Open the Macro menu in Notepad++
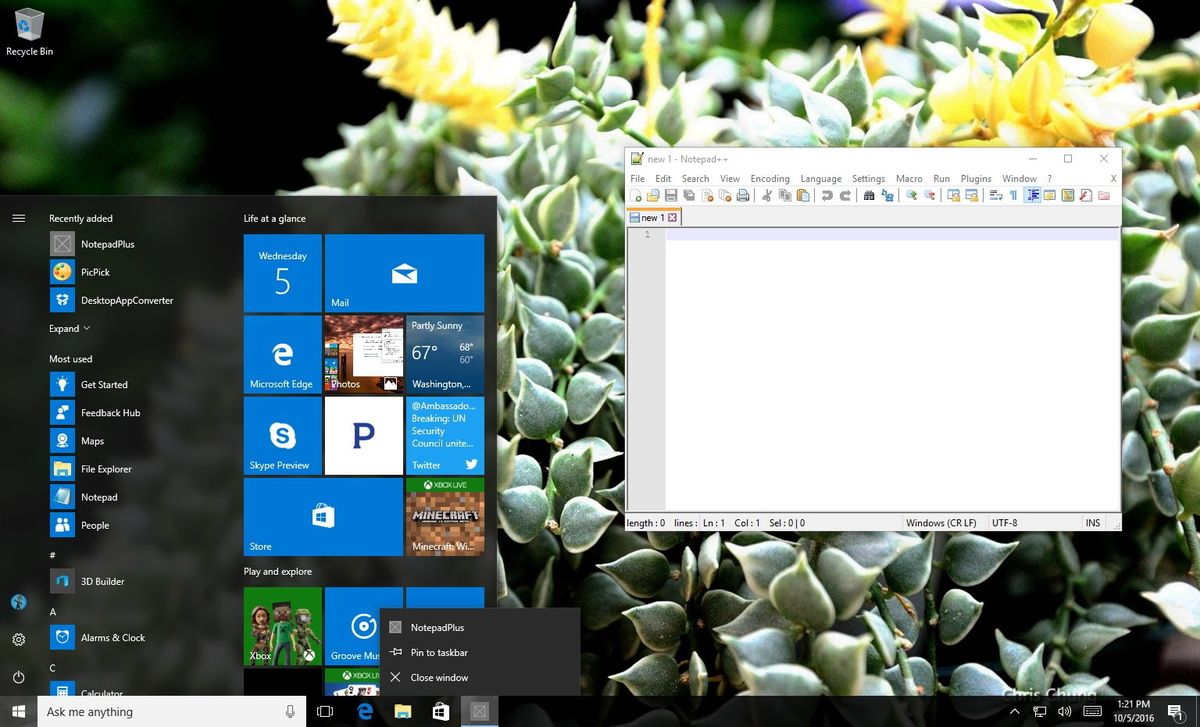Image resolution: width=1200 pixels, height=727 pixels. pos(909,178)
